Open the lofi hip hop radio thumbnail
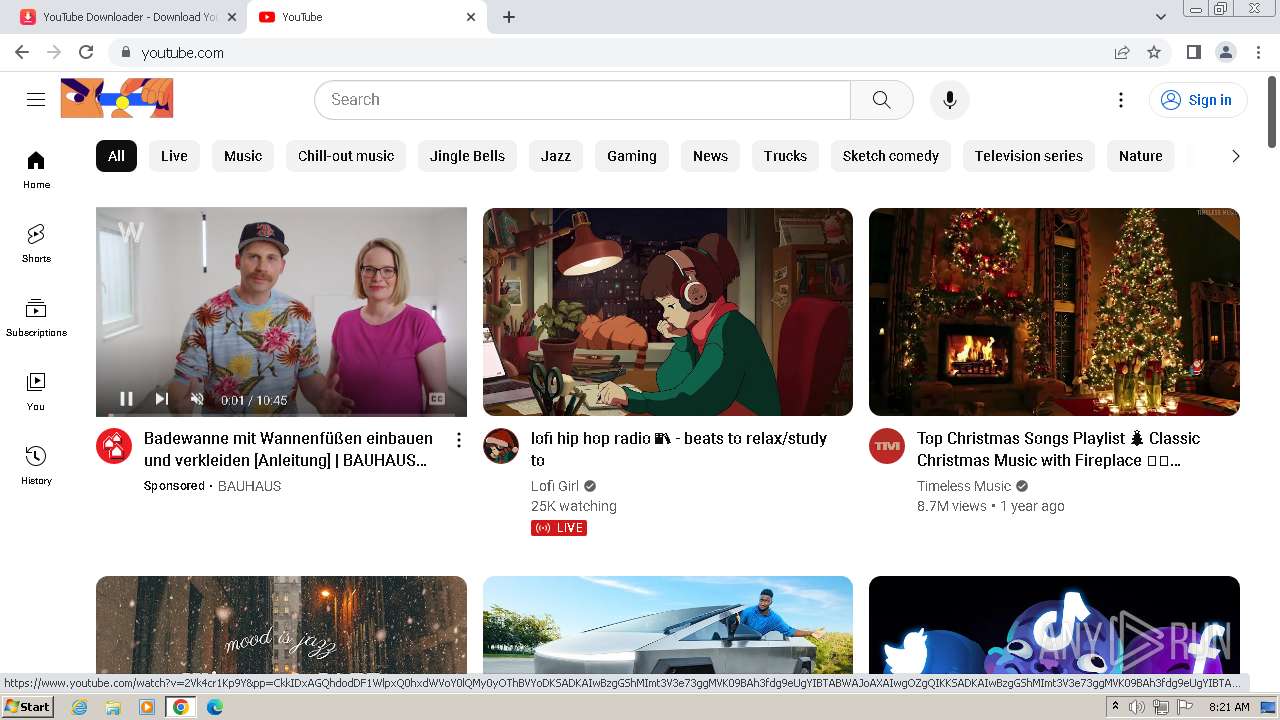The image size is (1280, 720). (x=668, y=312)
